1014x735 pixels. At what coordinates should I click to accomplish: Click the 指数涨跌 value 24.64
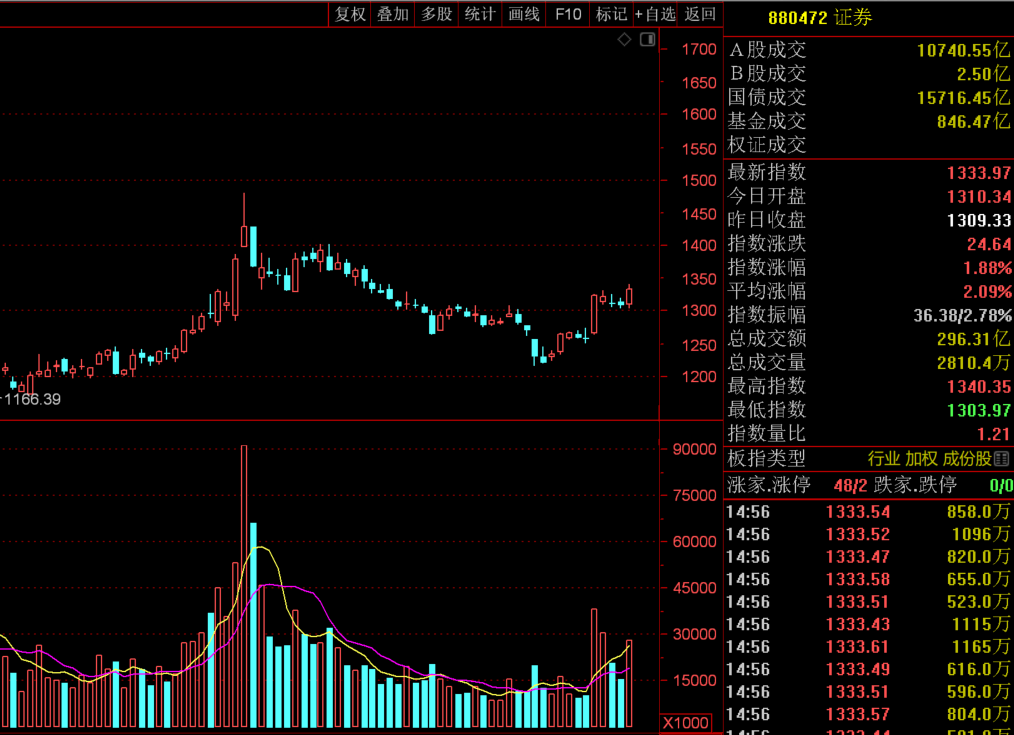pyautogui.click(x=989, y=244)
